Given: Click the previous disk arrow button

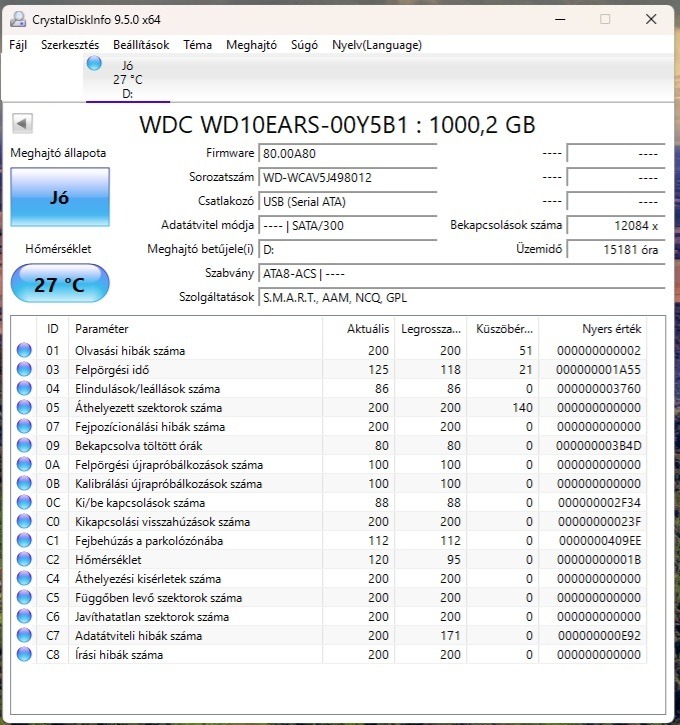Looking at the screenshot, I should [22, 123].
